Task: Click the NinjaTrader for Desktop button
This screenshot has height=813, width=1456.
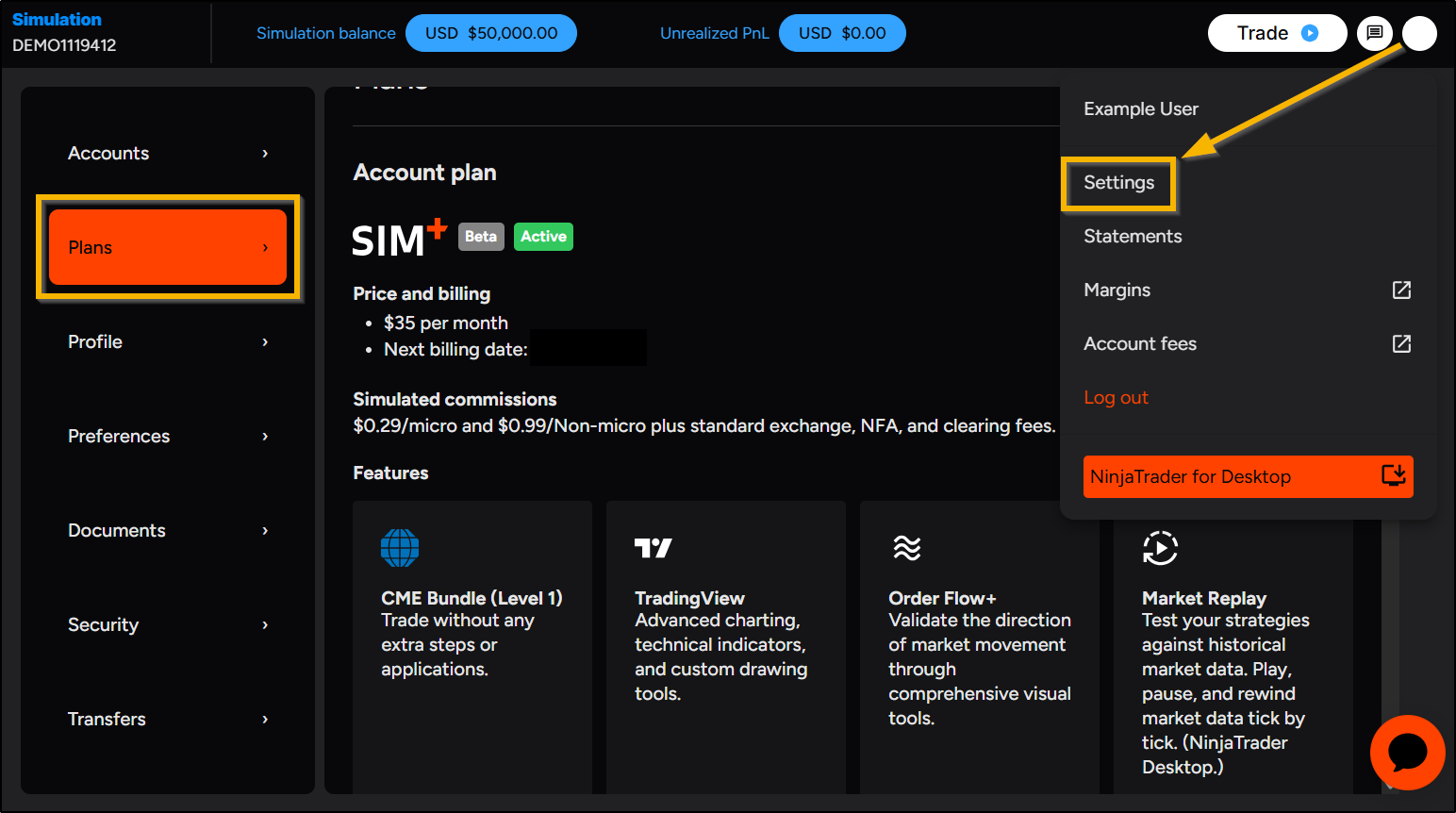Action: click(x=1248, y=476)
